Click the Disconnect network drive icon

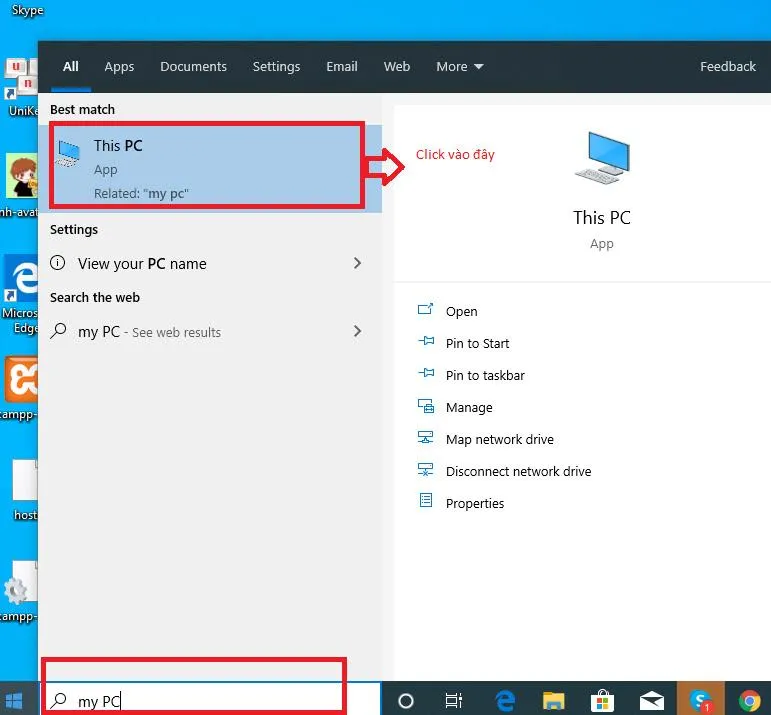[425, 471]
